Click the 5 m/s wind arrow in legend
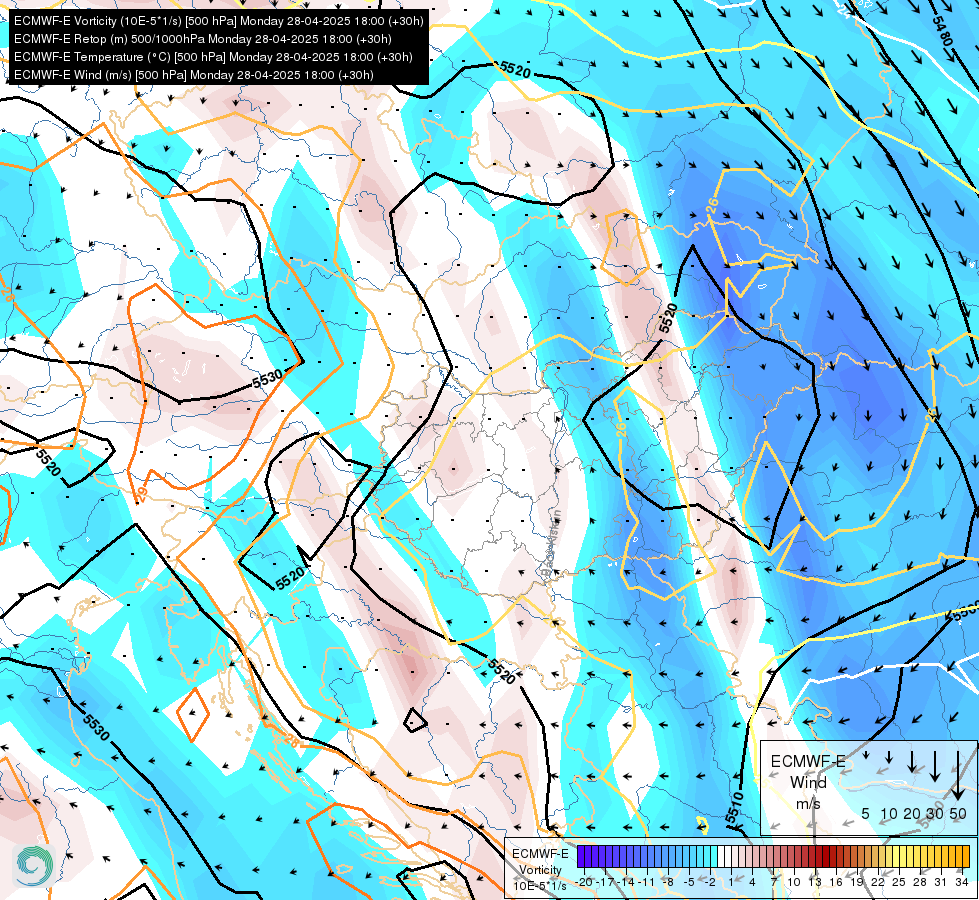 pyautogui.click(x=866, y=756)
